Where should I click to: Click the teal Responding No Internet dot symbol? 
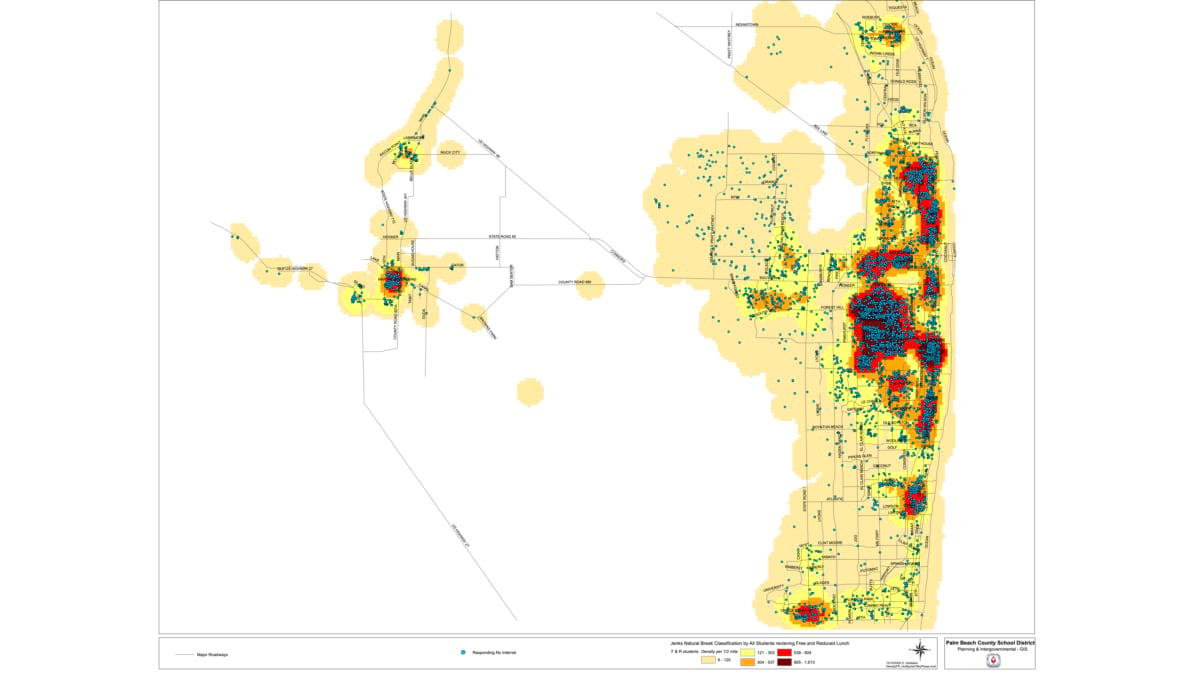pyautogui.click(x=463, y=653)
